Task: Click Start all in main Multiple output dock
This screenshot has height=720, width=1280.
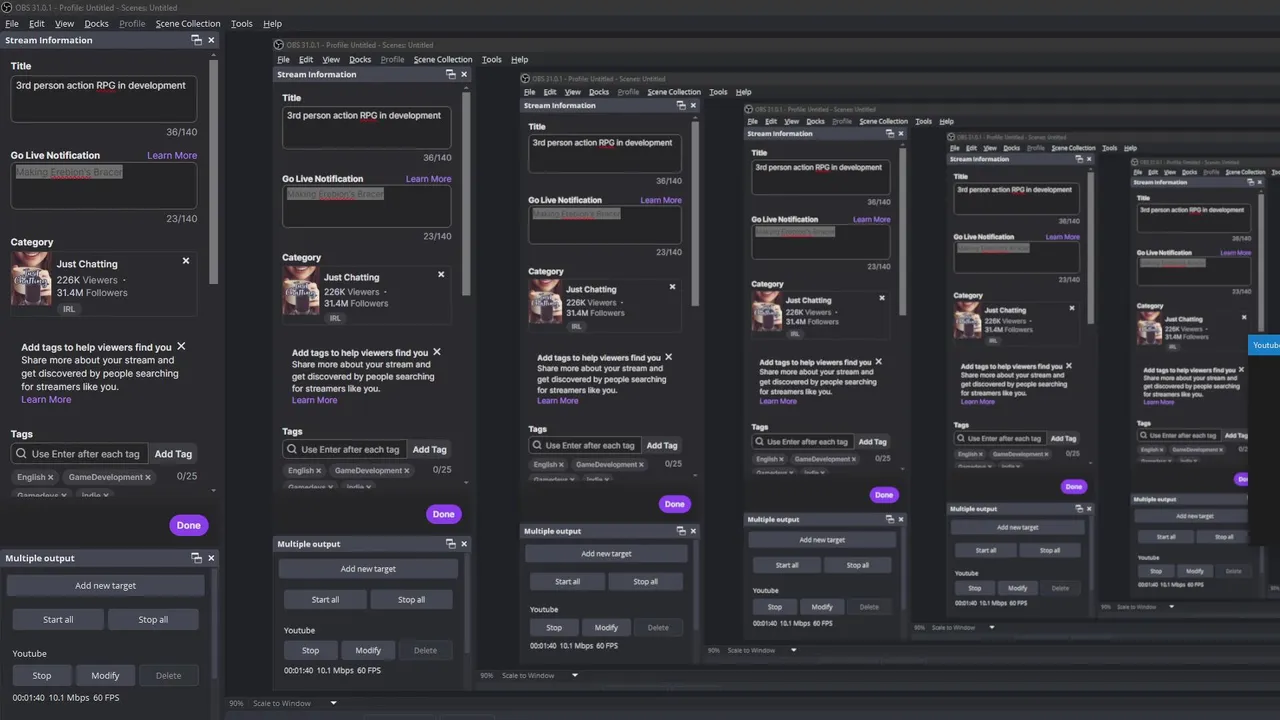Action: coord(58,619)
